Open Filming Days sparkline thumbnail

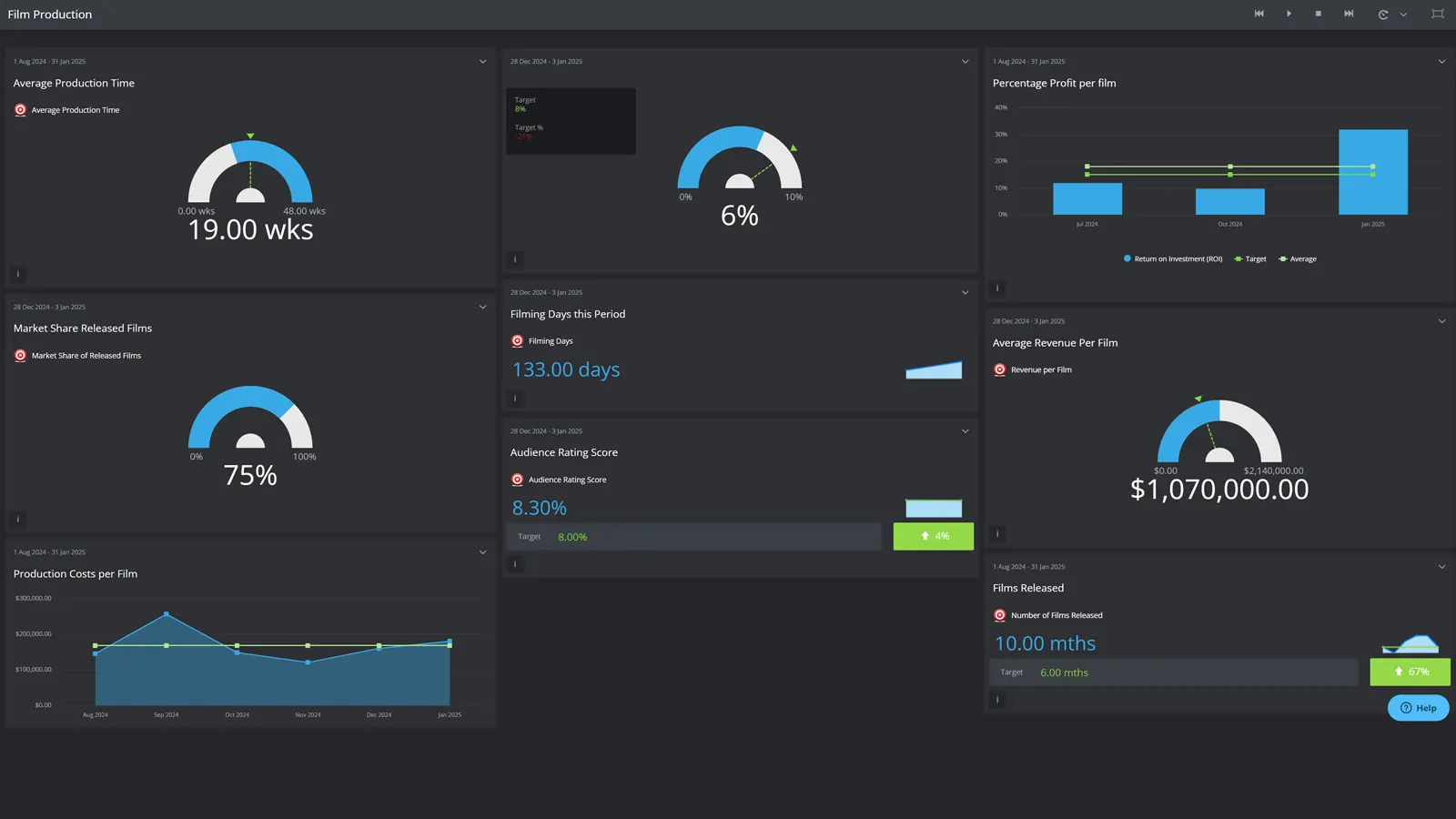pyautogui.click(x=934, y=370)
